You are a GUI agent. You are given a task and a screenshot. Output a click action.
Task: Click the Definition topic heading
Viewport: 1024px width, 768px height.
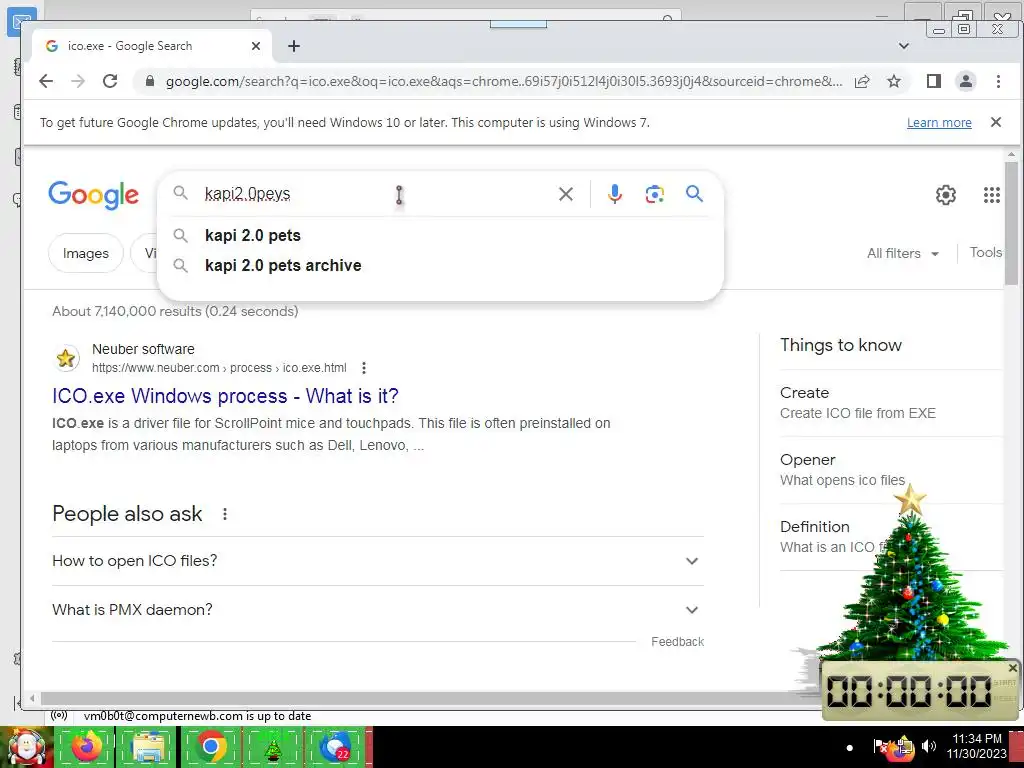(x=814, y=527)
